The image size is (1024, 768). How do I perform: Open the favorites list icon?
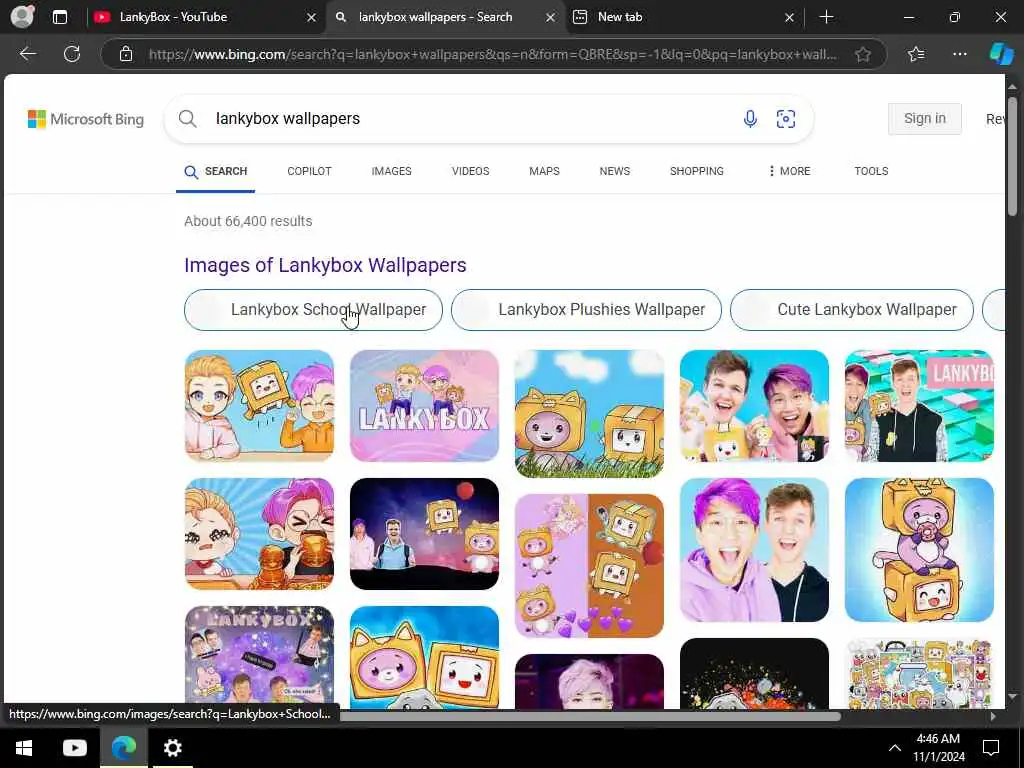[x=916, y=54]
